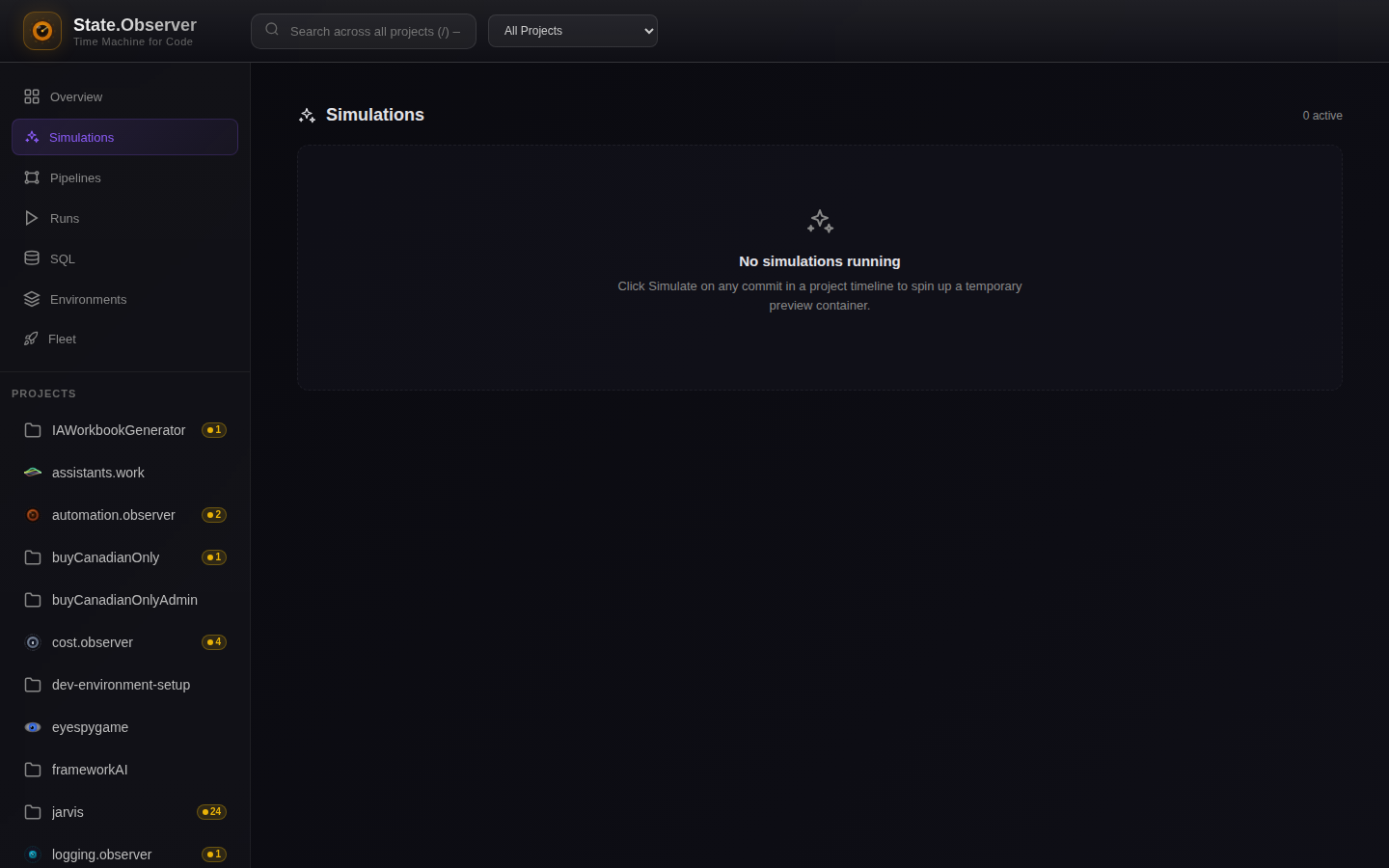This screenshot has width=1389, height=868.
Task: Go to the Fleet section
Action: pos(124,339)
